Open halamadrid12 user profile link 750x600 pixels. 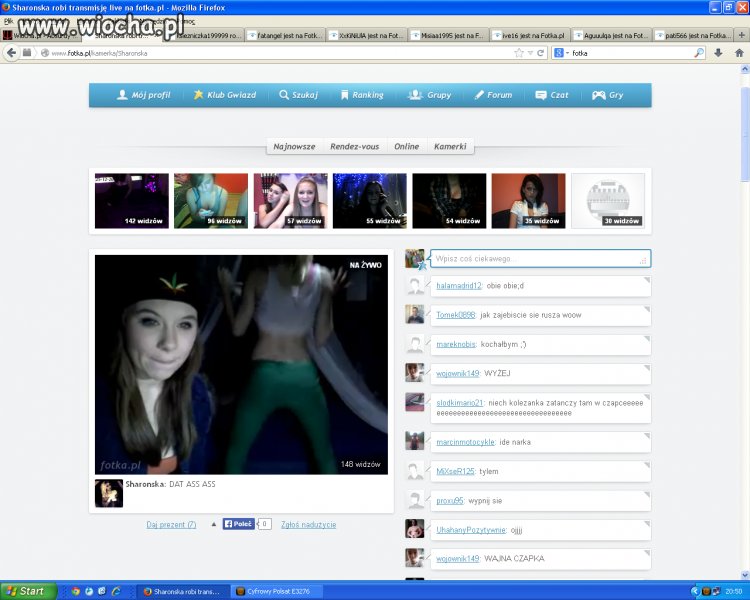click(x=459, y=286)
